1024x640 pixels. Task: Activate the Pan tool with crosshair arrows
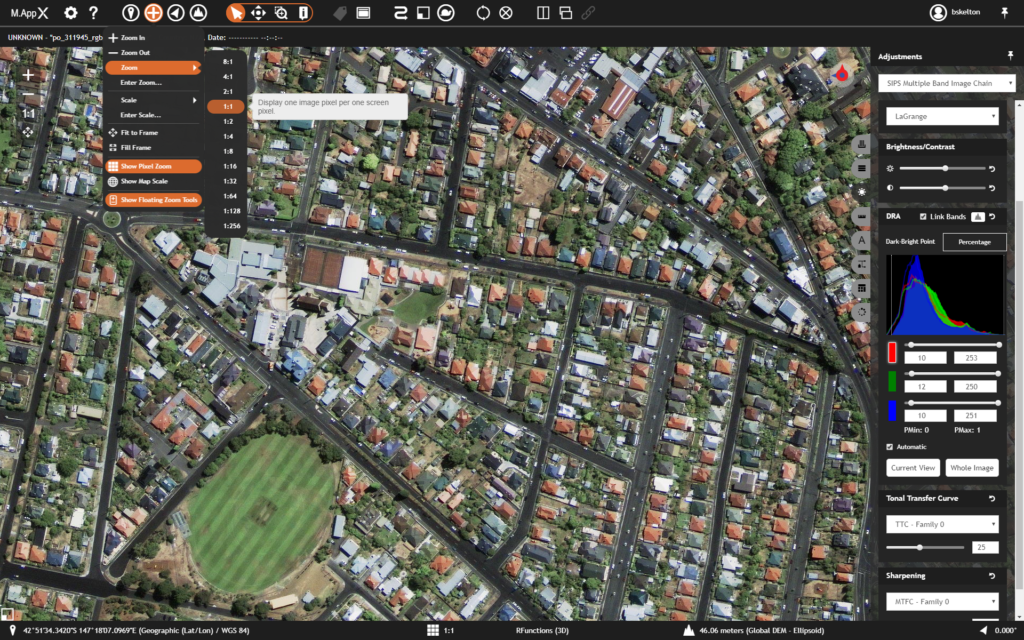pyautogui.click(x=258, y=13)
